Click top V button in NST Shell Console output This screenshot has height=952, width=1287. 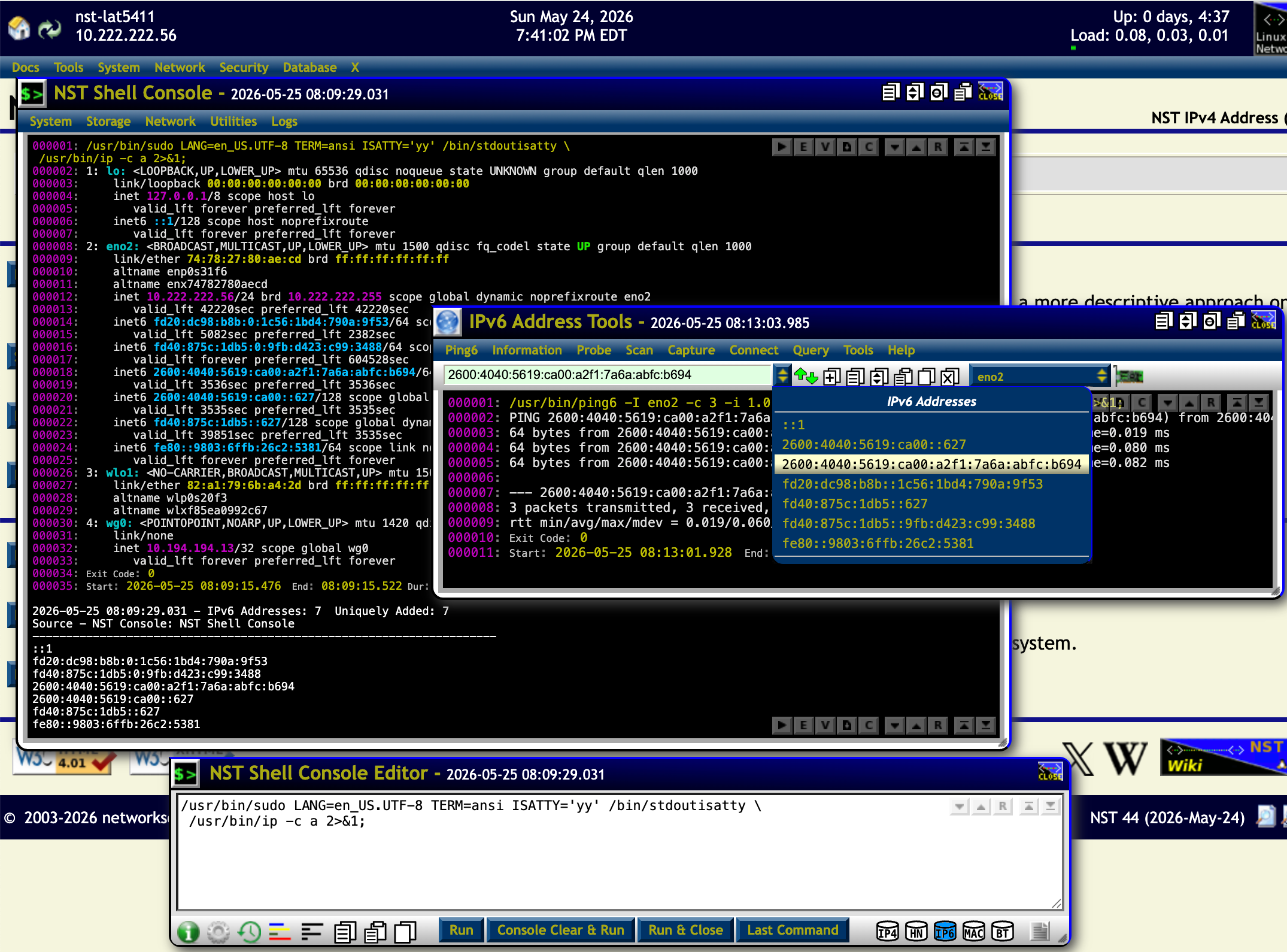coord(825,147)
